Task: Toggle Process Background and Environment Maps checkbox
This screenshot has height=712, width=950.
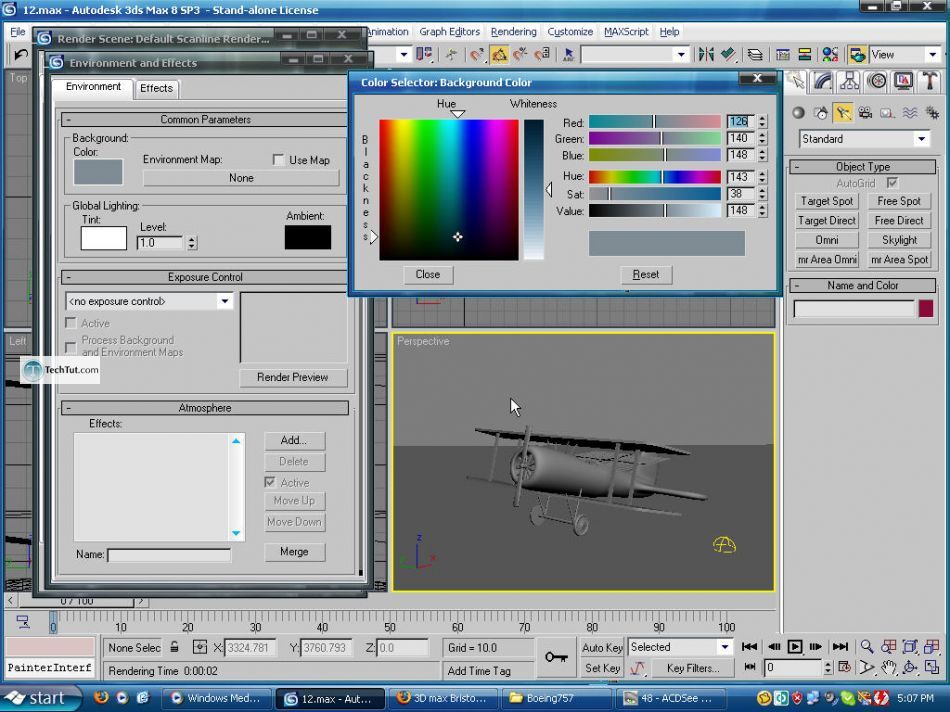Action: pyautogui.click(x=71, y=347)
